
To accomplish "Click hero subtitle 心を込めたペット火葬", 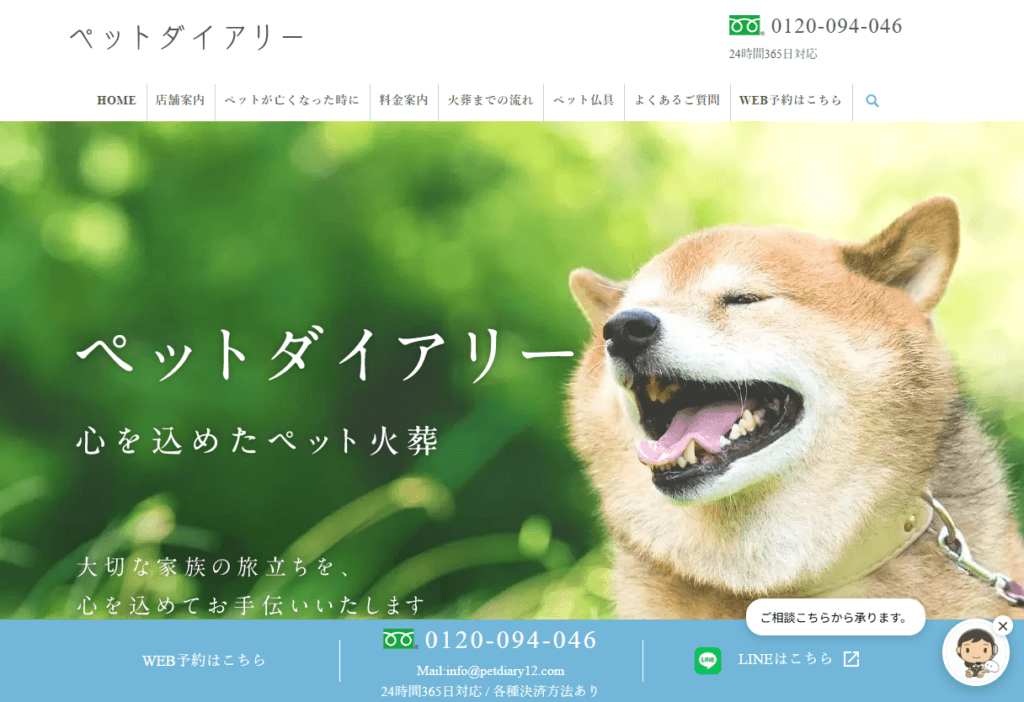I will tap(257, 440).
